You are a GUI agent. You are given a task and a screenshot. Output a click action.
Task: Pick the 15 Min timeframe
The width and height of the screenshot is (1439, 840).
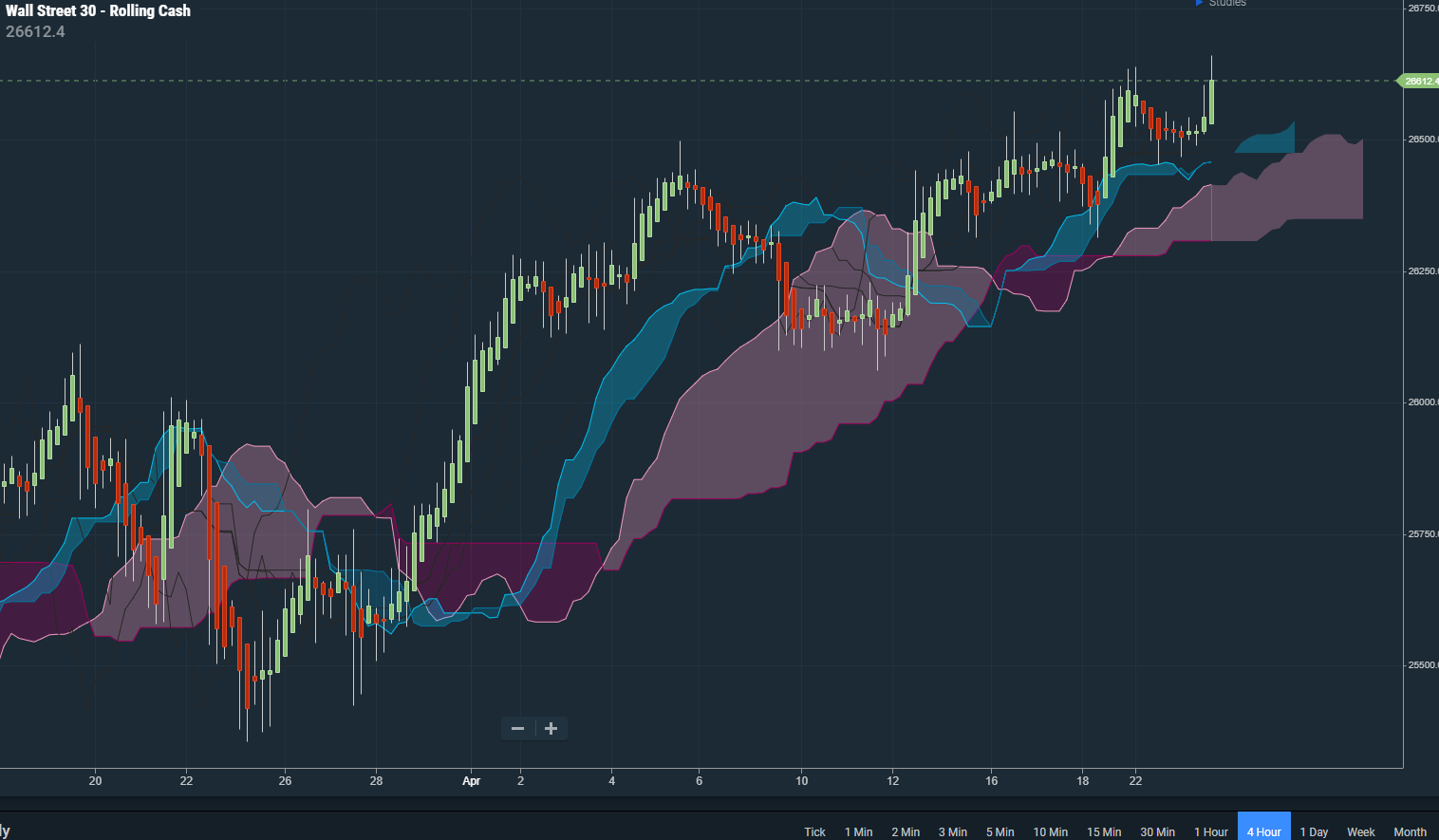[x=1104, y=831]
